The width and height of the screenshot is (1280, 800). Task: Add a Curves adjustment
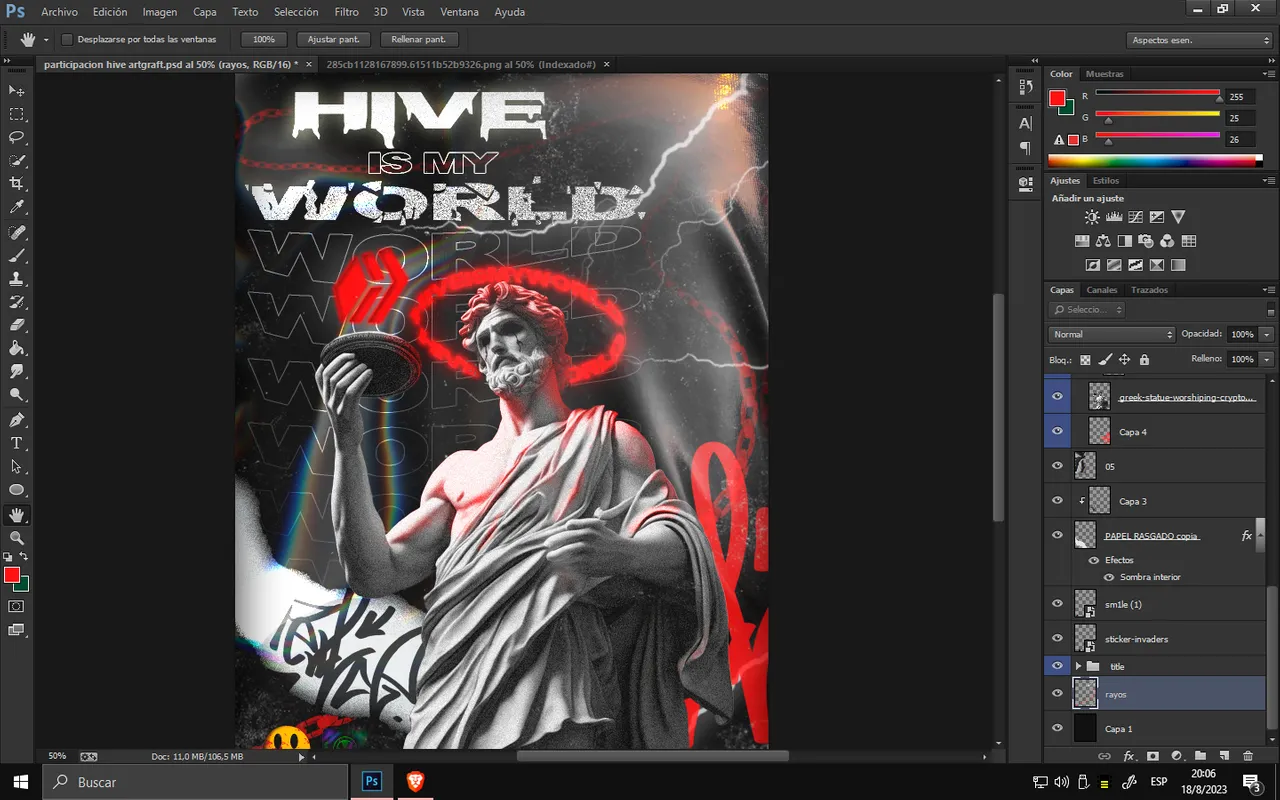(1136, 217)
